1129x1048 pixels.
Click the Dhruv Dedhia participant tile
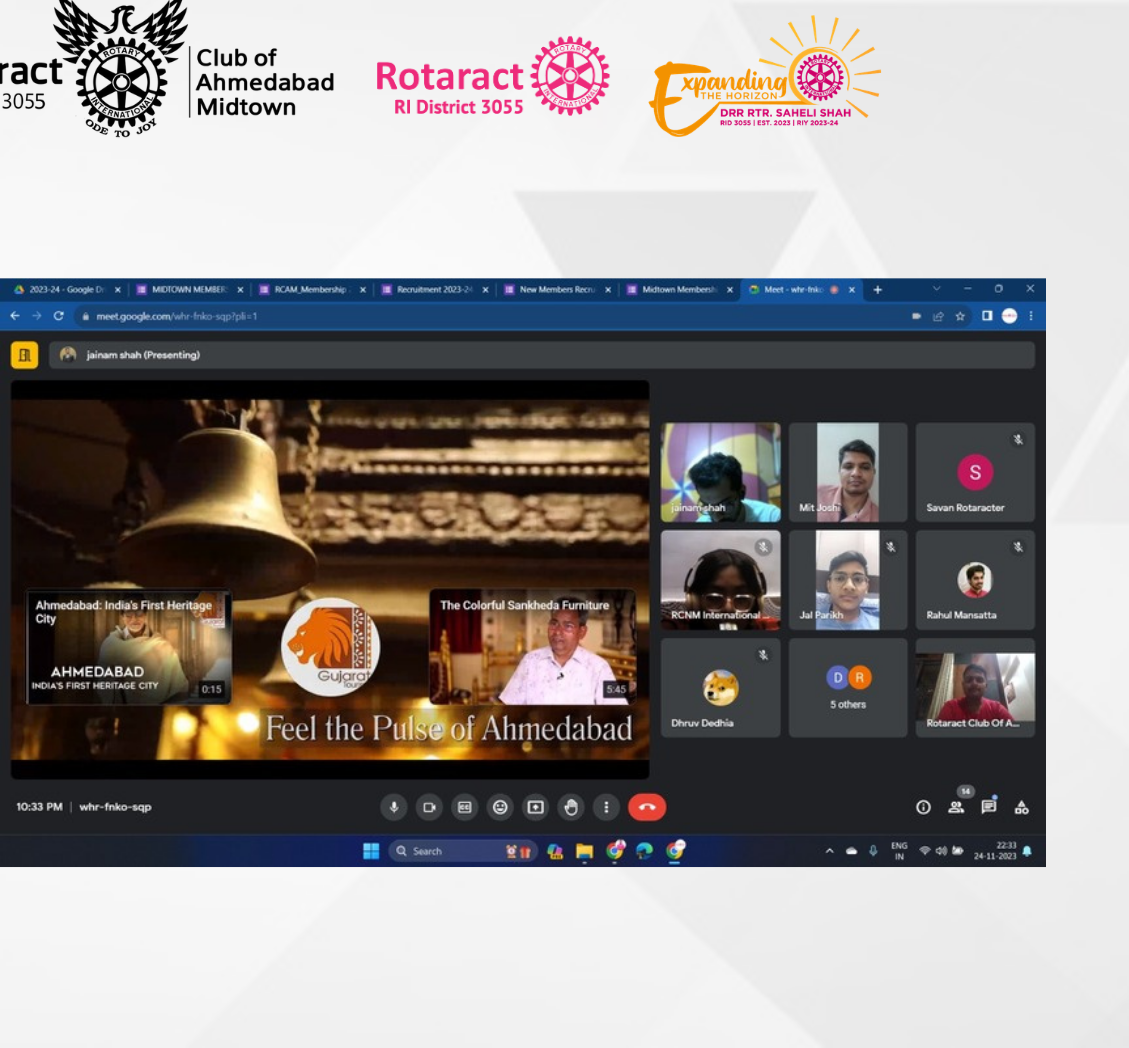pyautogui.click(x=721, y=687)
